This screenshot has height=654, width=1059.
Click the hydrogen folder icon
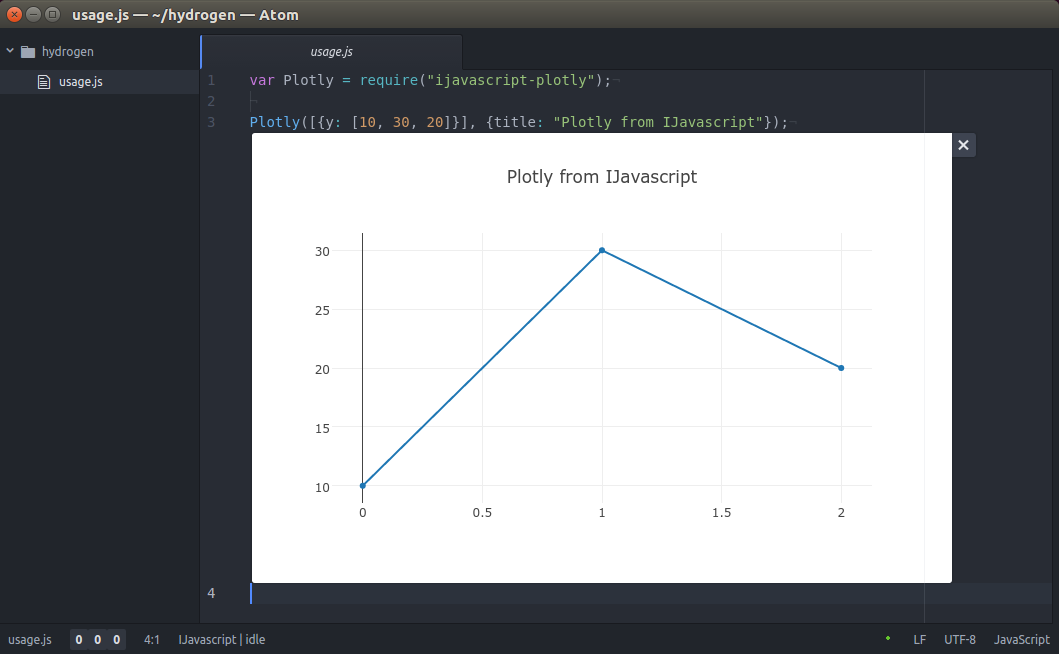pyautogui.click(x=28, y=51)
